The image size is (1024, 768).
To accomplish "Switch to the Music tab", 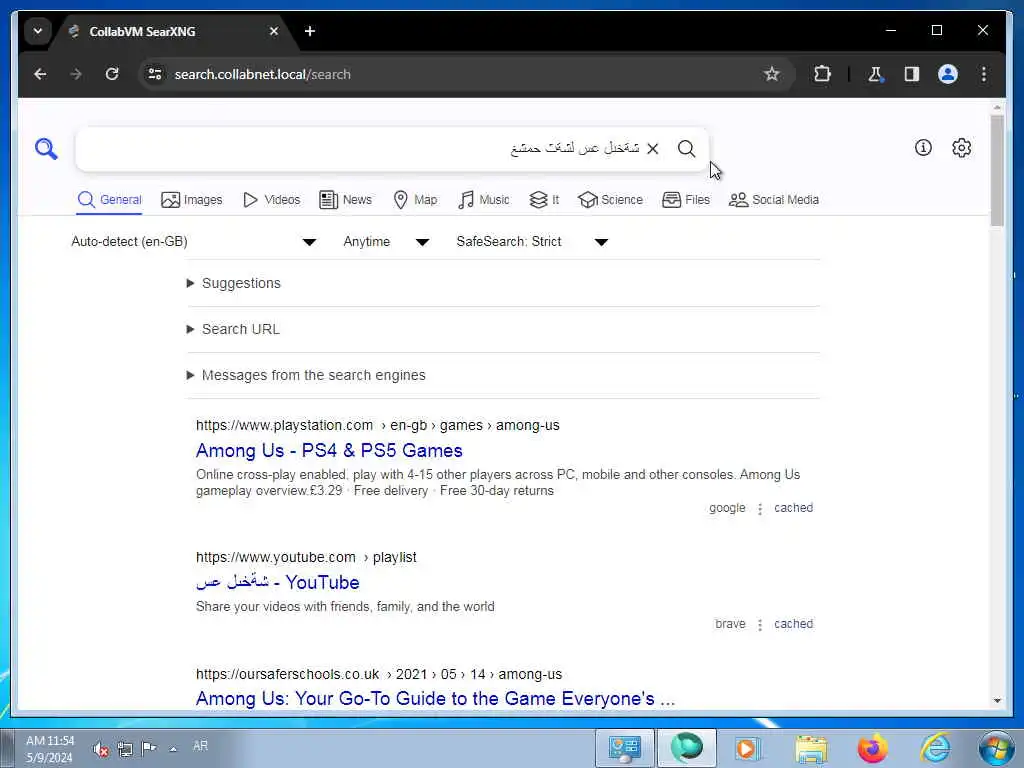I will [x=484, y=200].
